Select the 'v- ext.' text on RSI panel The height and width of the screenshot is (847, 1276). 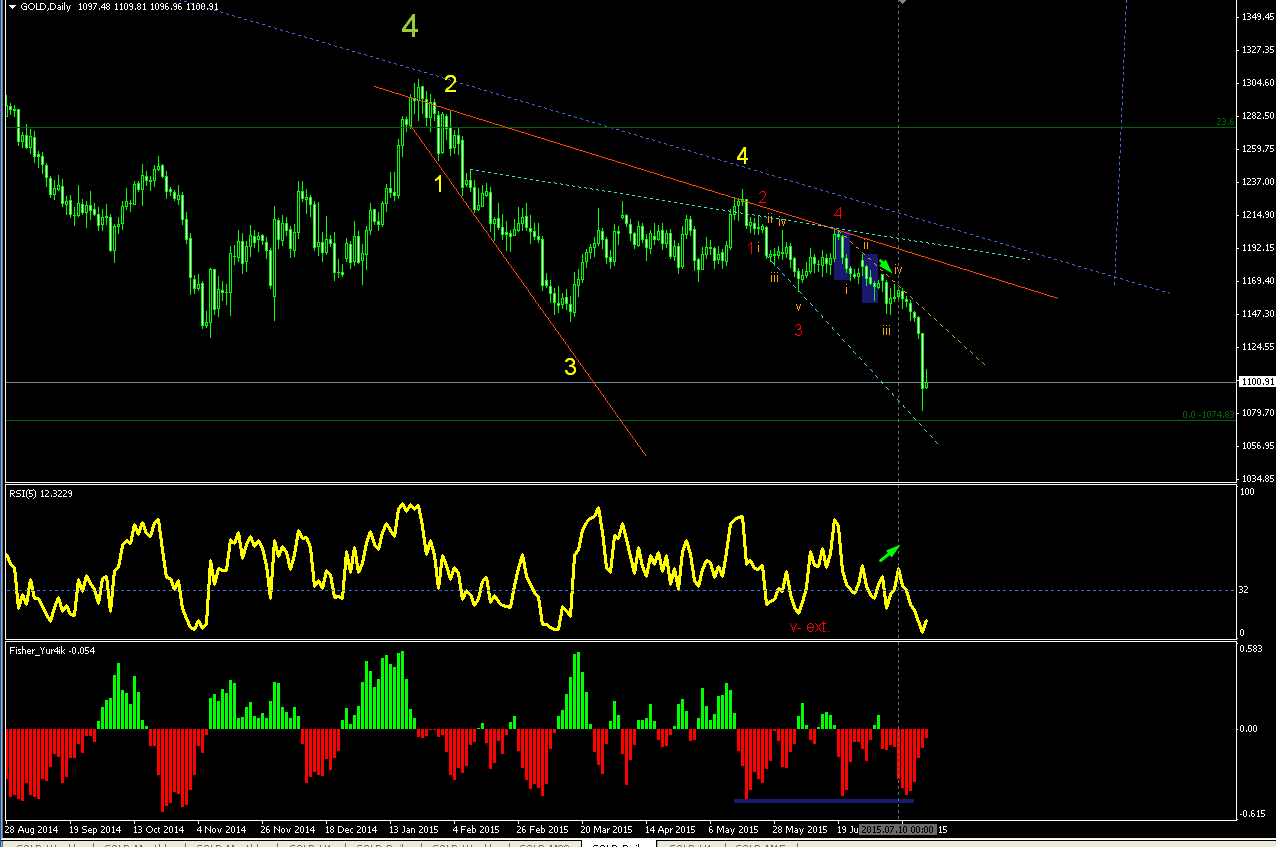point(809,628)
